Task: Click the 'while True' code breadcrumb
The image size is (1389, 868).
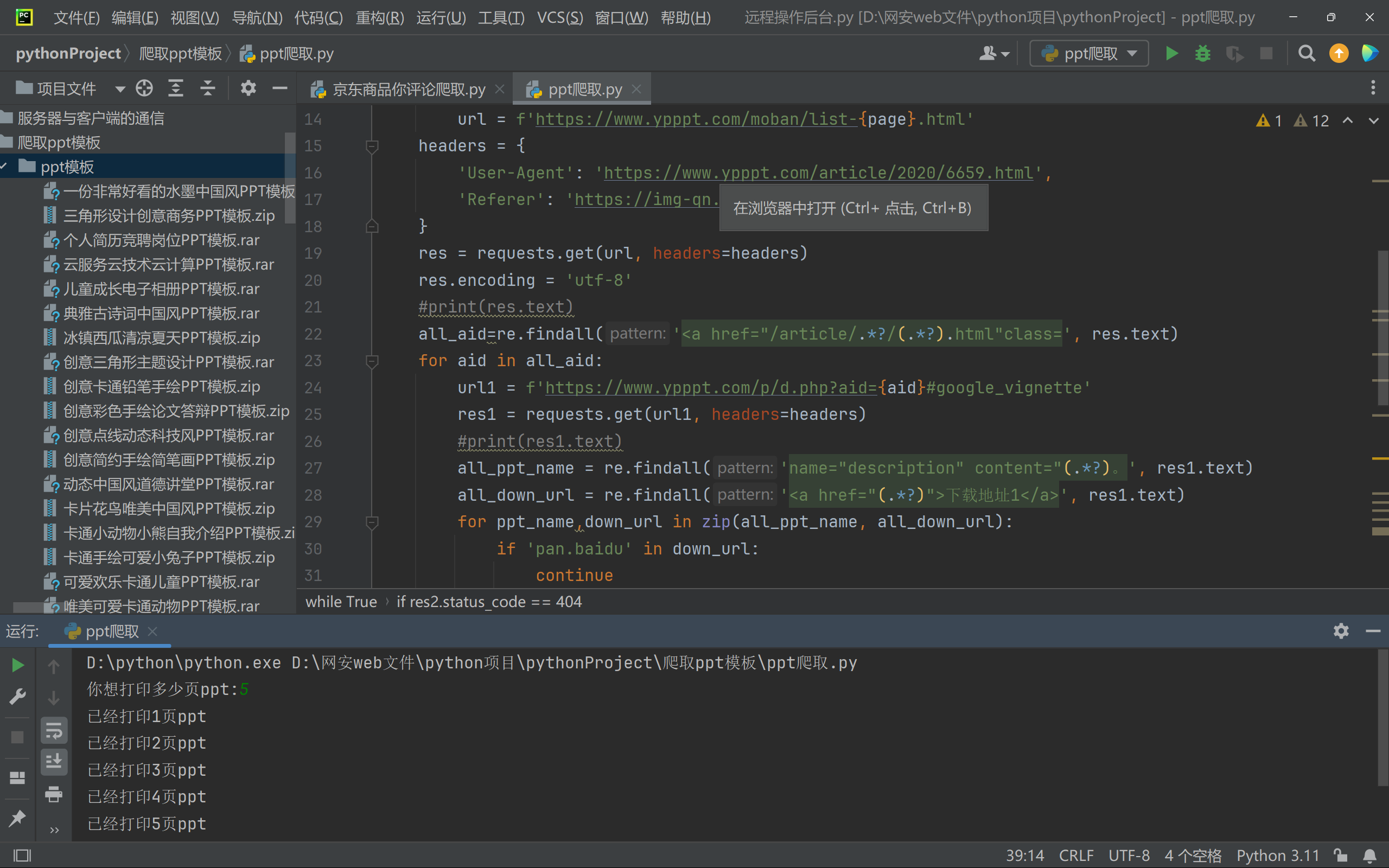Action: (341, 601)
